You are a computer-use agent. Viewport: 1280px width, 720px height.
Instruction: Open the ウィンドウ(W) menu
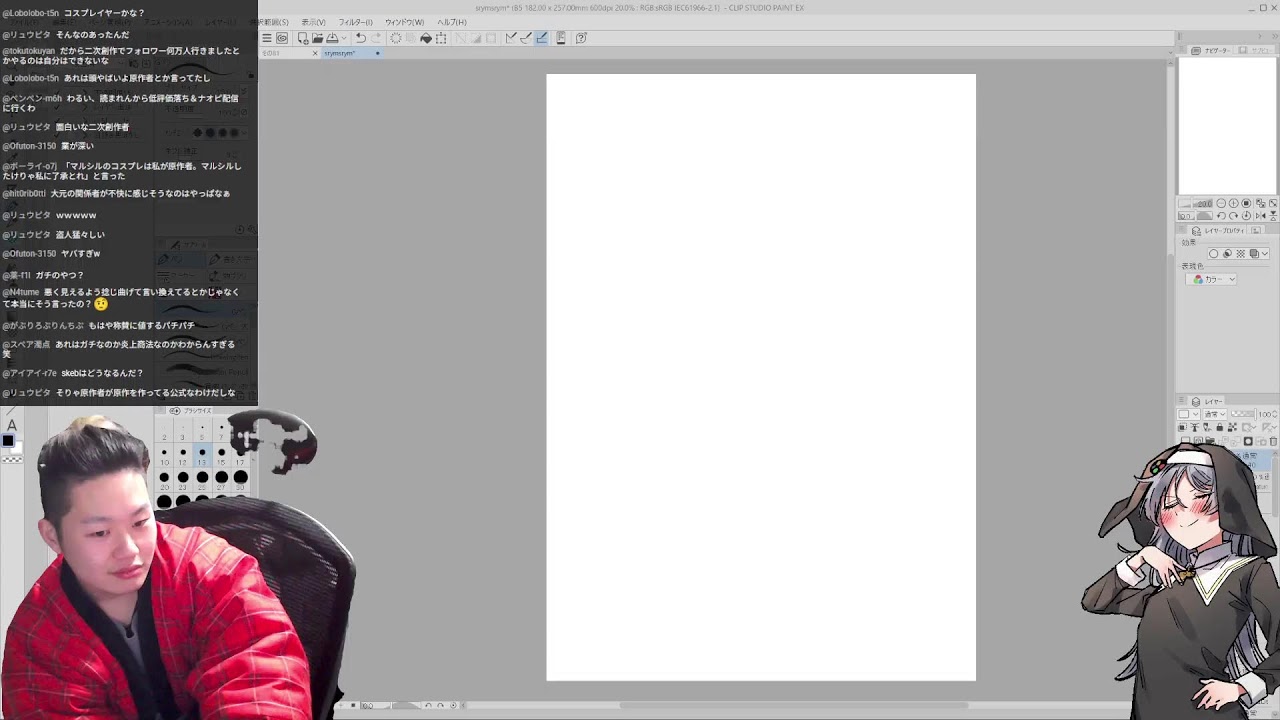(405, 22)
